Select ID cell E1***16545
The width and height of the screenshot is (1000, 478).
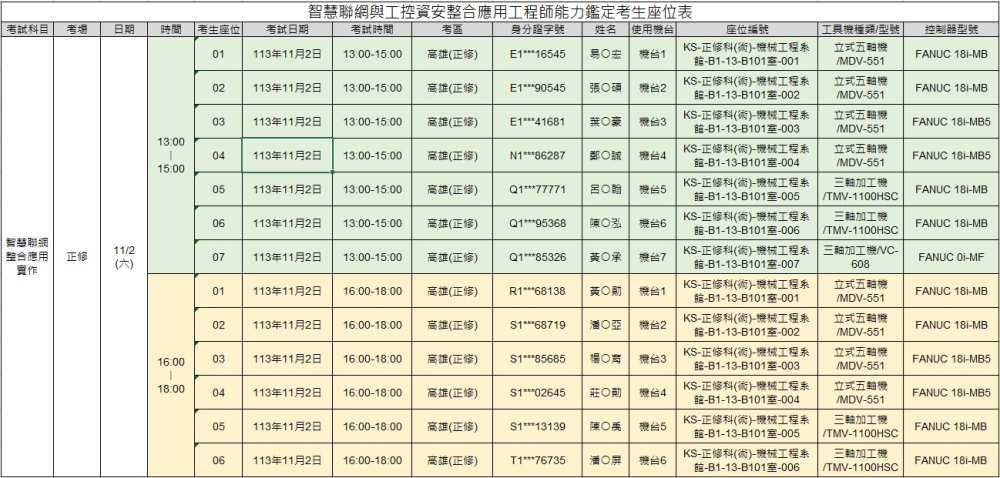click(538, 54)
